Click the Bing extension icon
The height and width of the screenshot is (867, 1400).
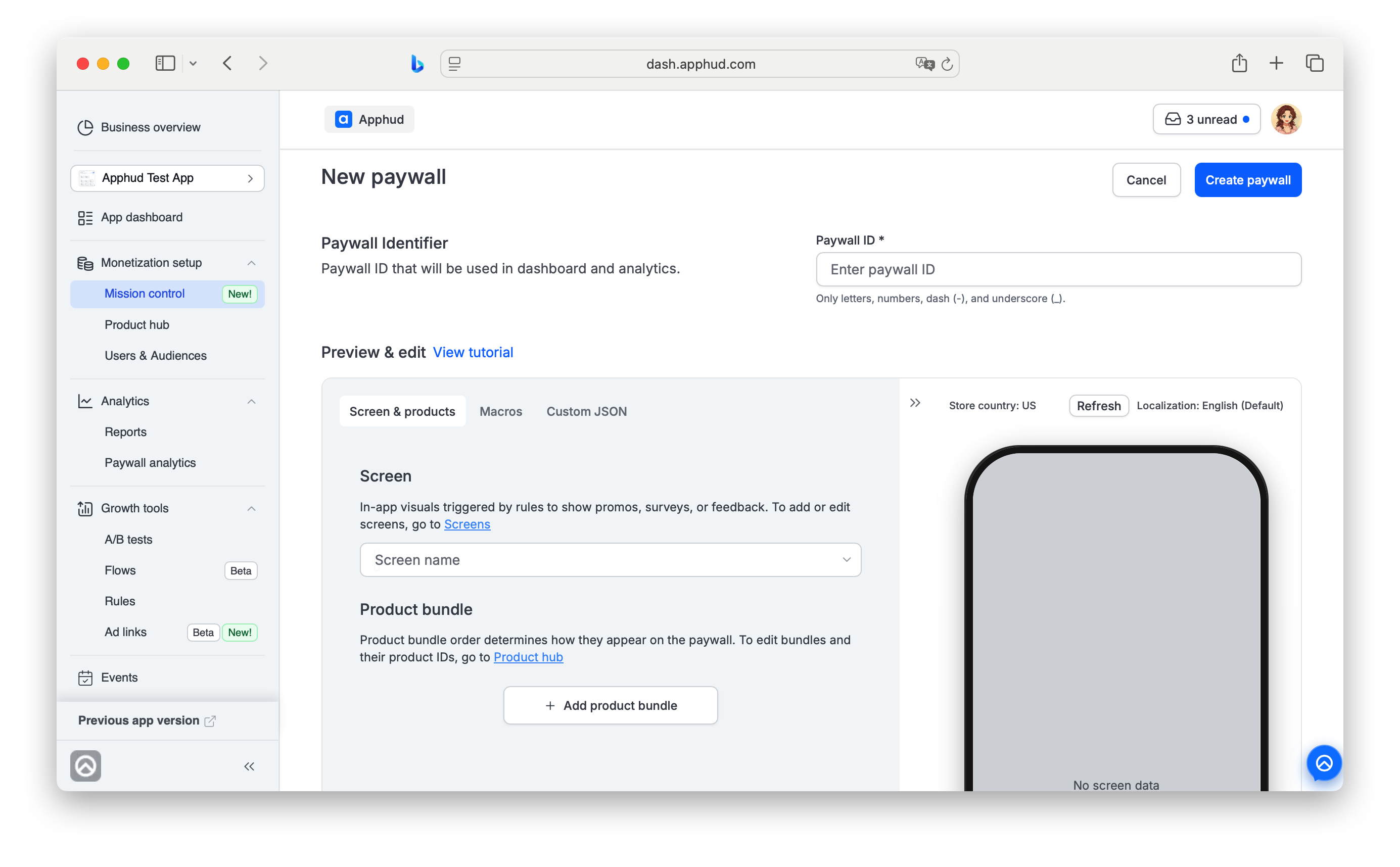[x=417, y=63]
